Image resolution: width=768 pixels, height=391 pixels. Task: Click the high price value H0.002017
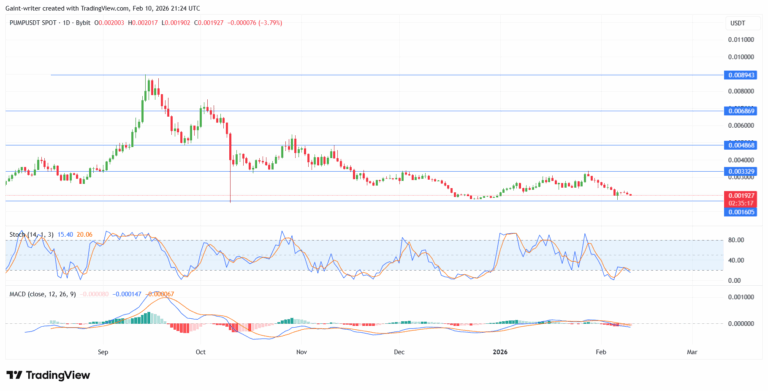point(143,23)
